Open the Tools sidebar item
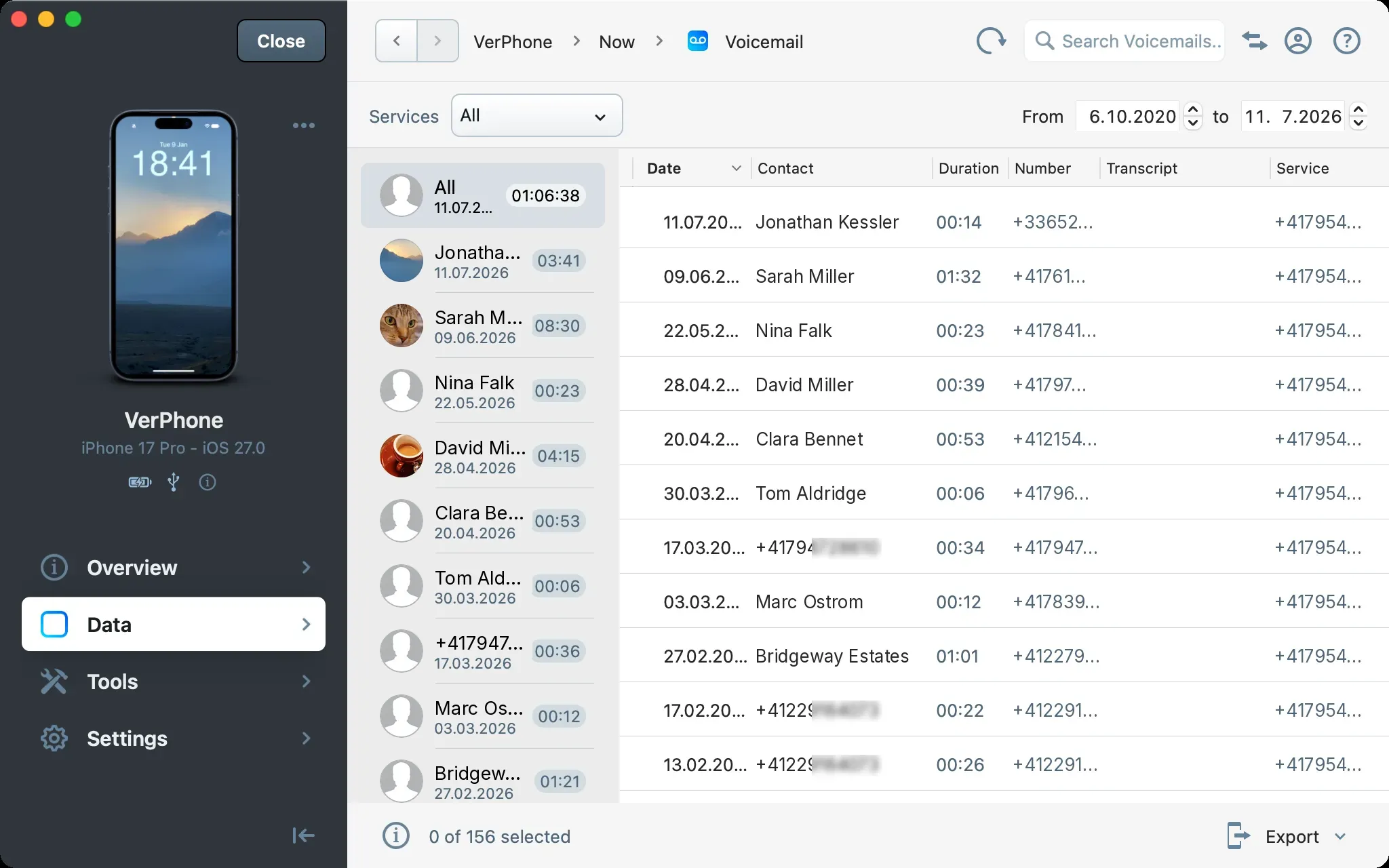Screen dimensions: 1389x868 click(174, 682)
